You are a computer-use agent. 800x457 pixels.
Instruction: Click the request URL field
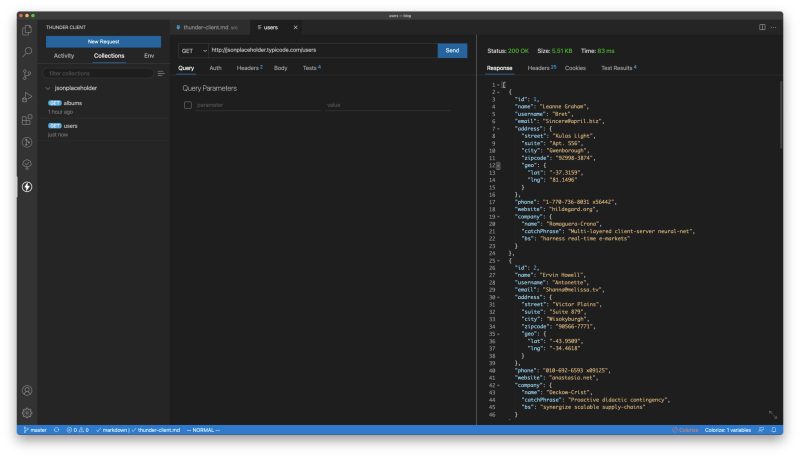point(323,50)
